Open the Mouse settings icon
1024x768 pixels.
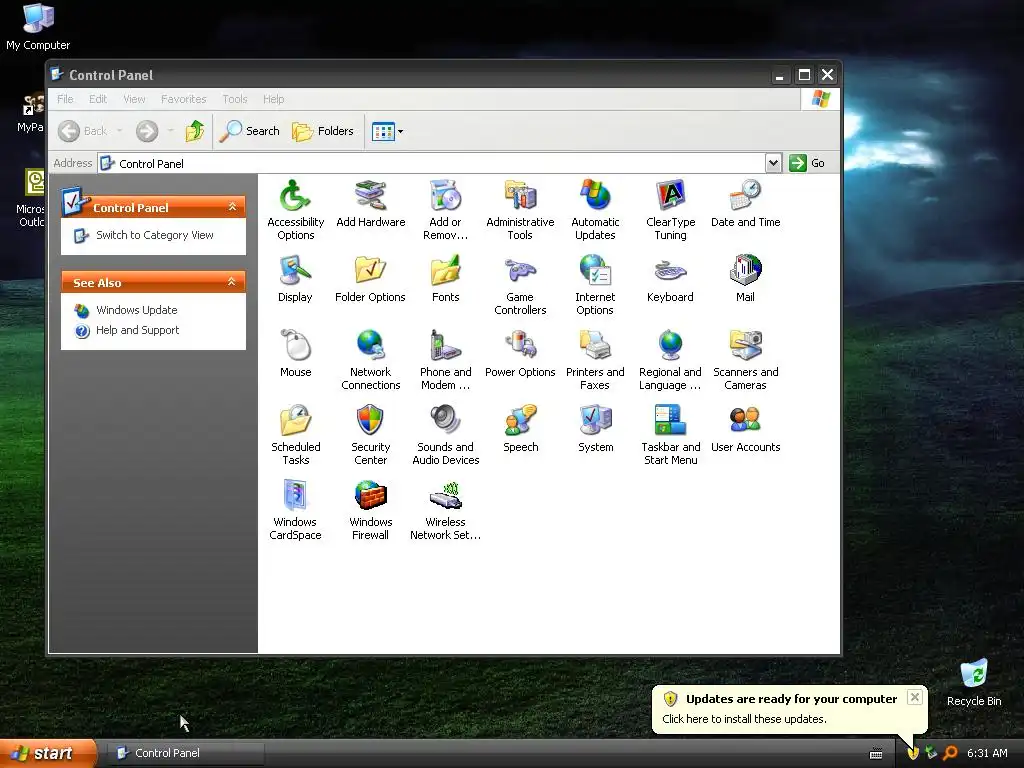pyautogui.click(x=295, y=353)
